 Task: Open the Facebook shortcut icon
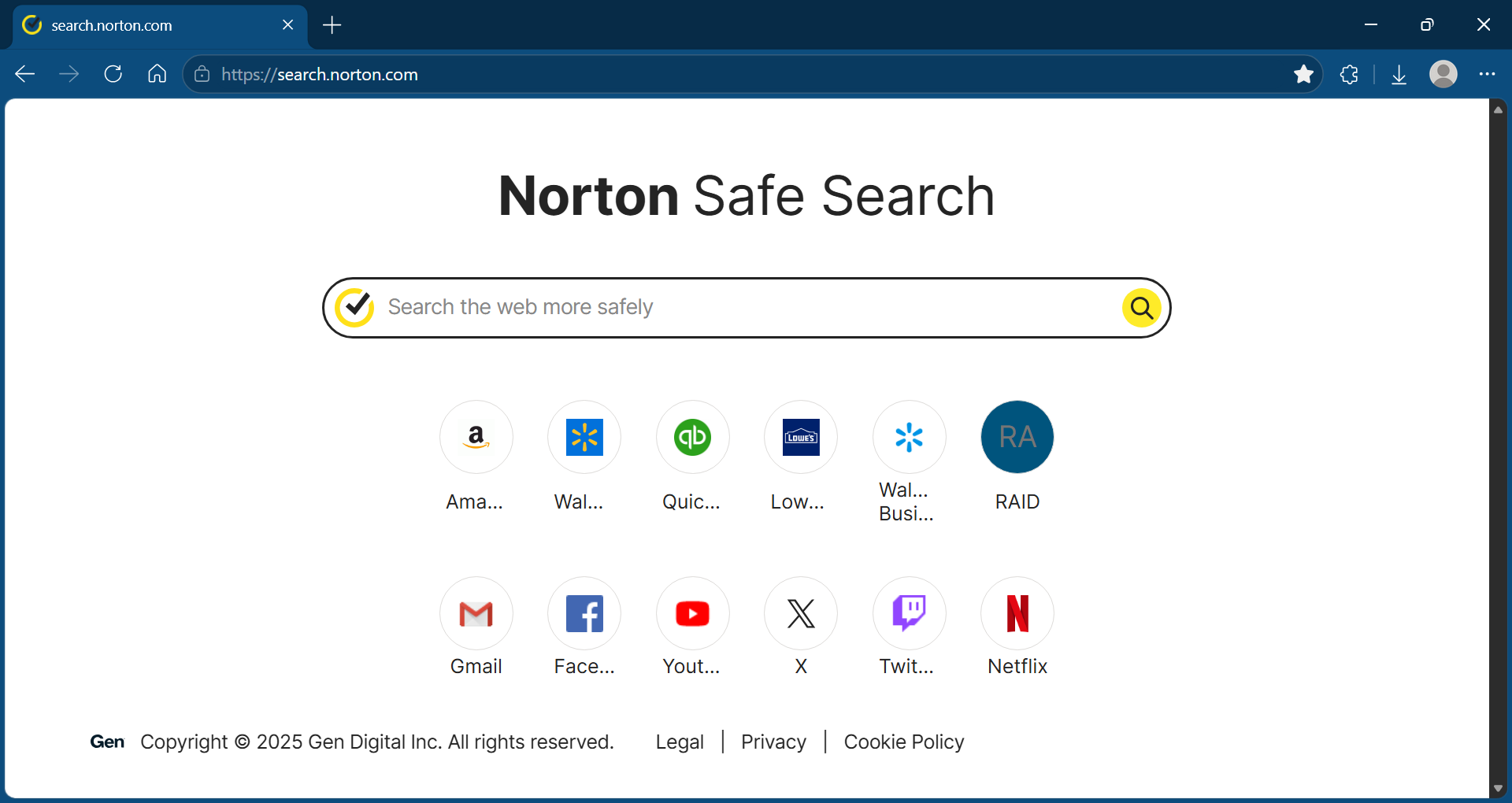[584, 613]
